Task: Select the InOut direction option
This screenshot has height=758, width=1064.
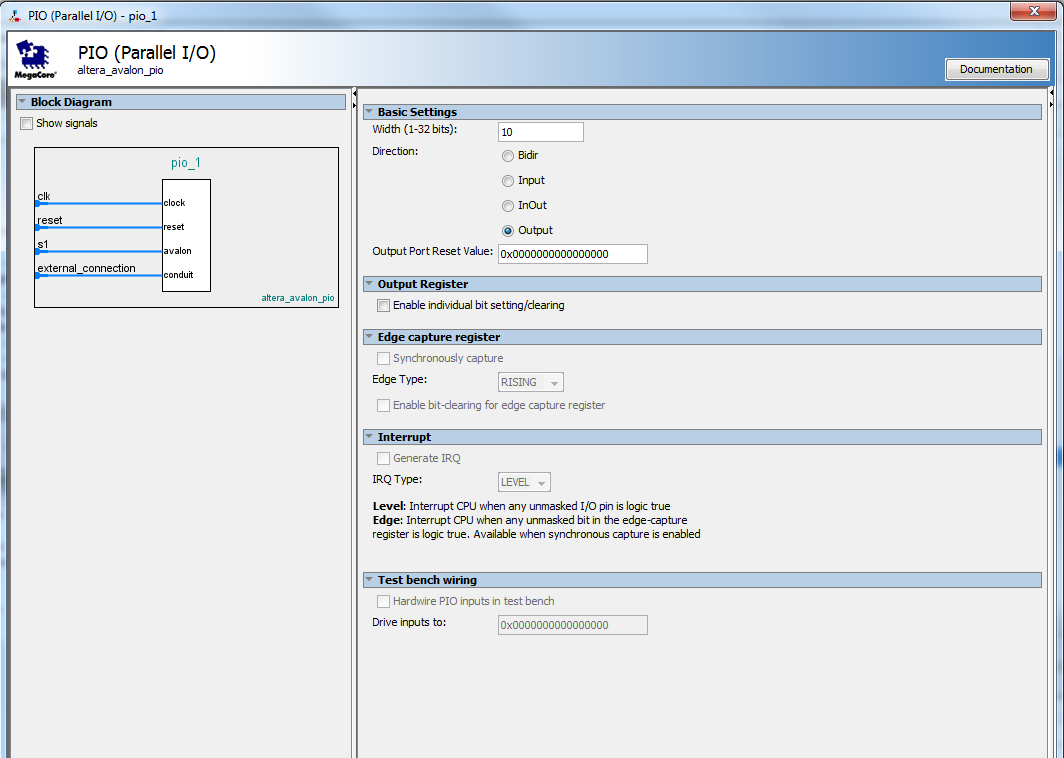Action: pos(508,206)
